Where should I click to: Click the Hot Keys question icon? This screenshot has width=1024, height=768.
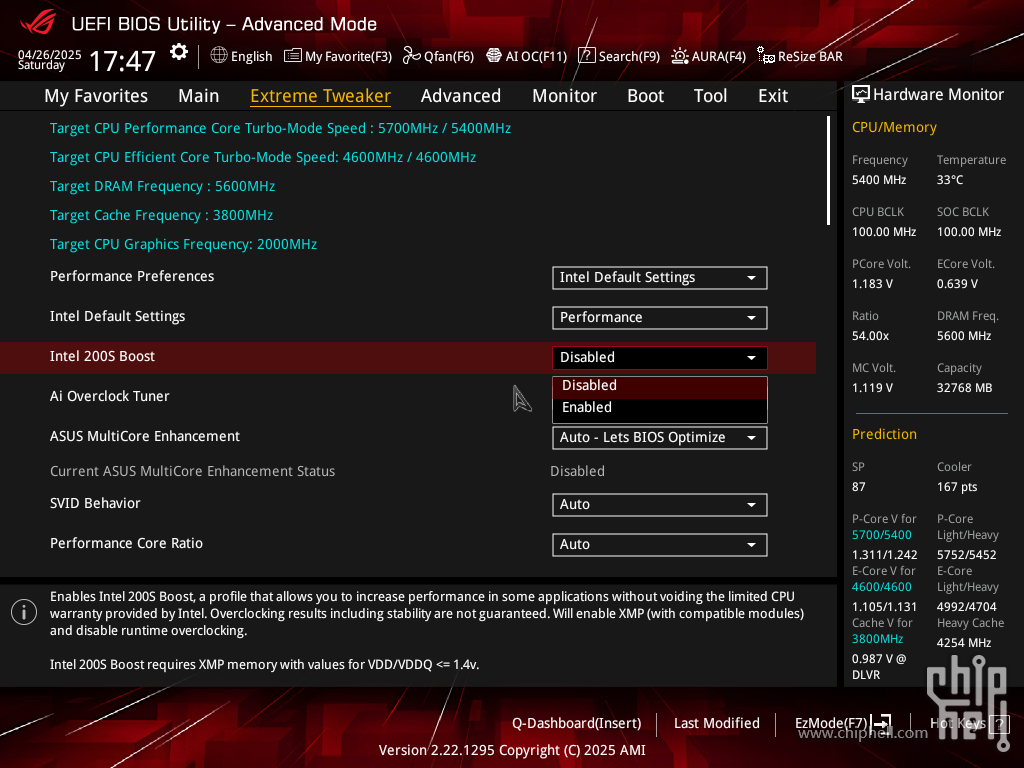(x=999, y=724)
